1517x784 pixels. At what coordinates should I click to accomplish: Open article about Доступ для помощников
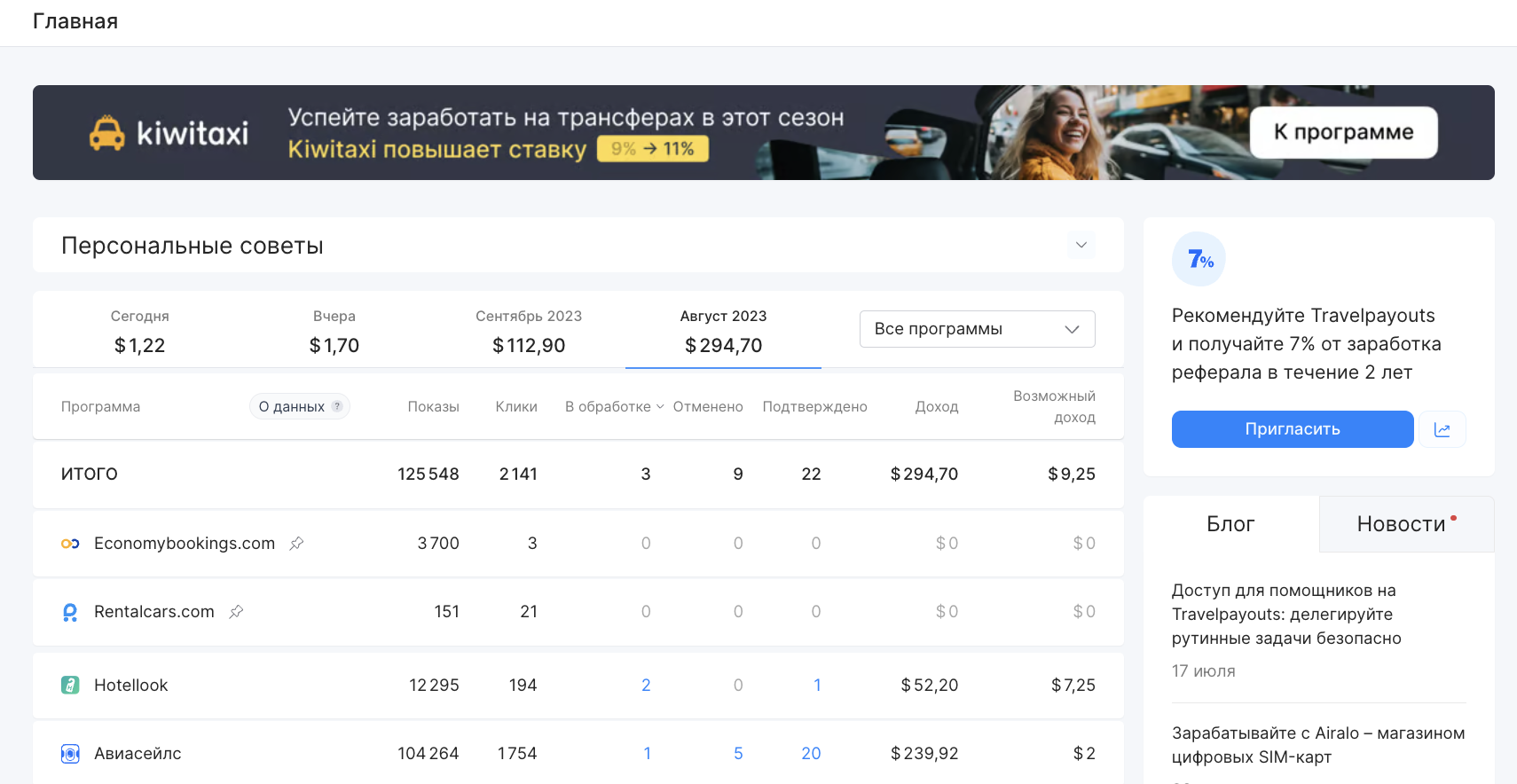[1286, 615]
